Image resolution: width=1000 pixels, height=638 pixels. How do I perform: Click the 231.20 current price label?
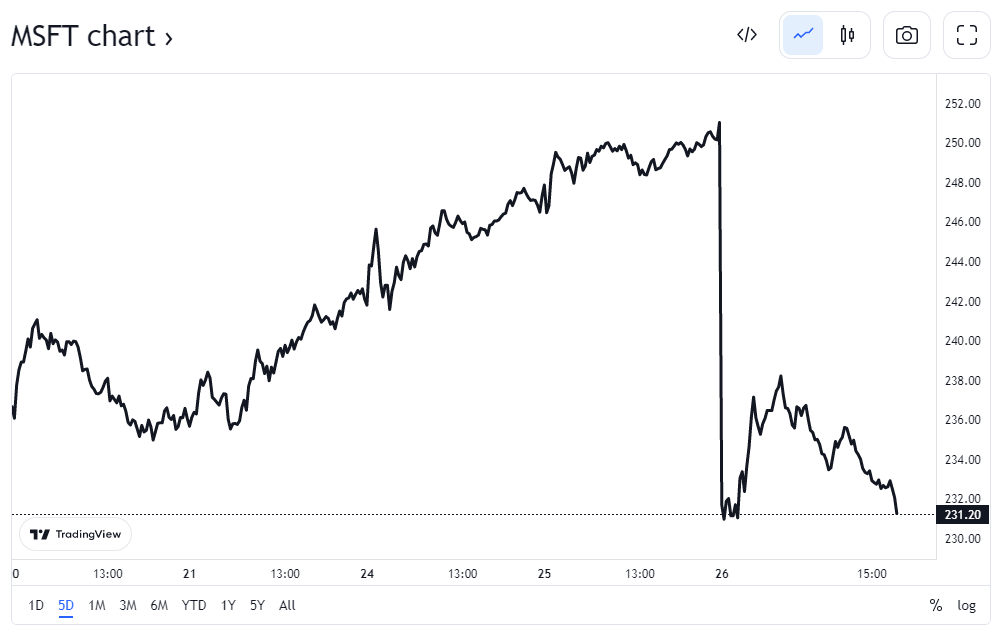(962, 515)
